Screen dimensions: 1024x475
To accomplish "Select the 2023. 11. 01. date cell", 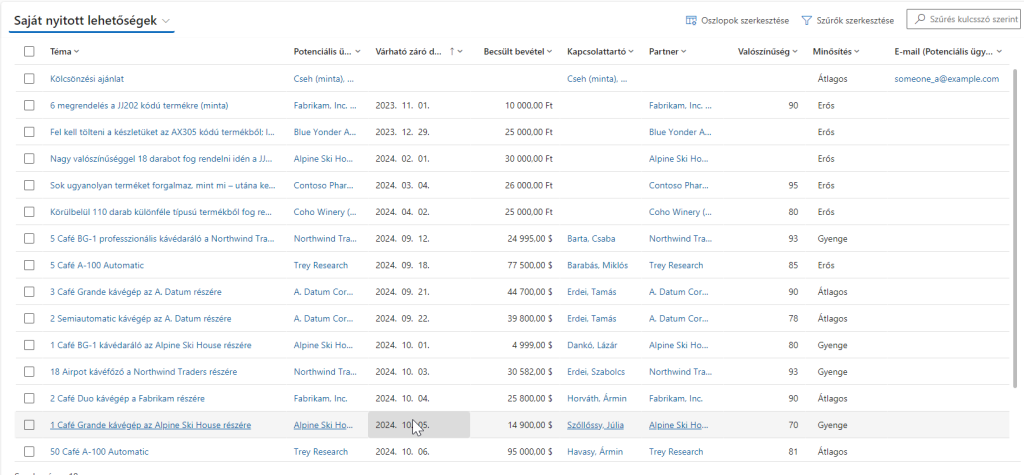I will coord(402,105).
